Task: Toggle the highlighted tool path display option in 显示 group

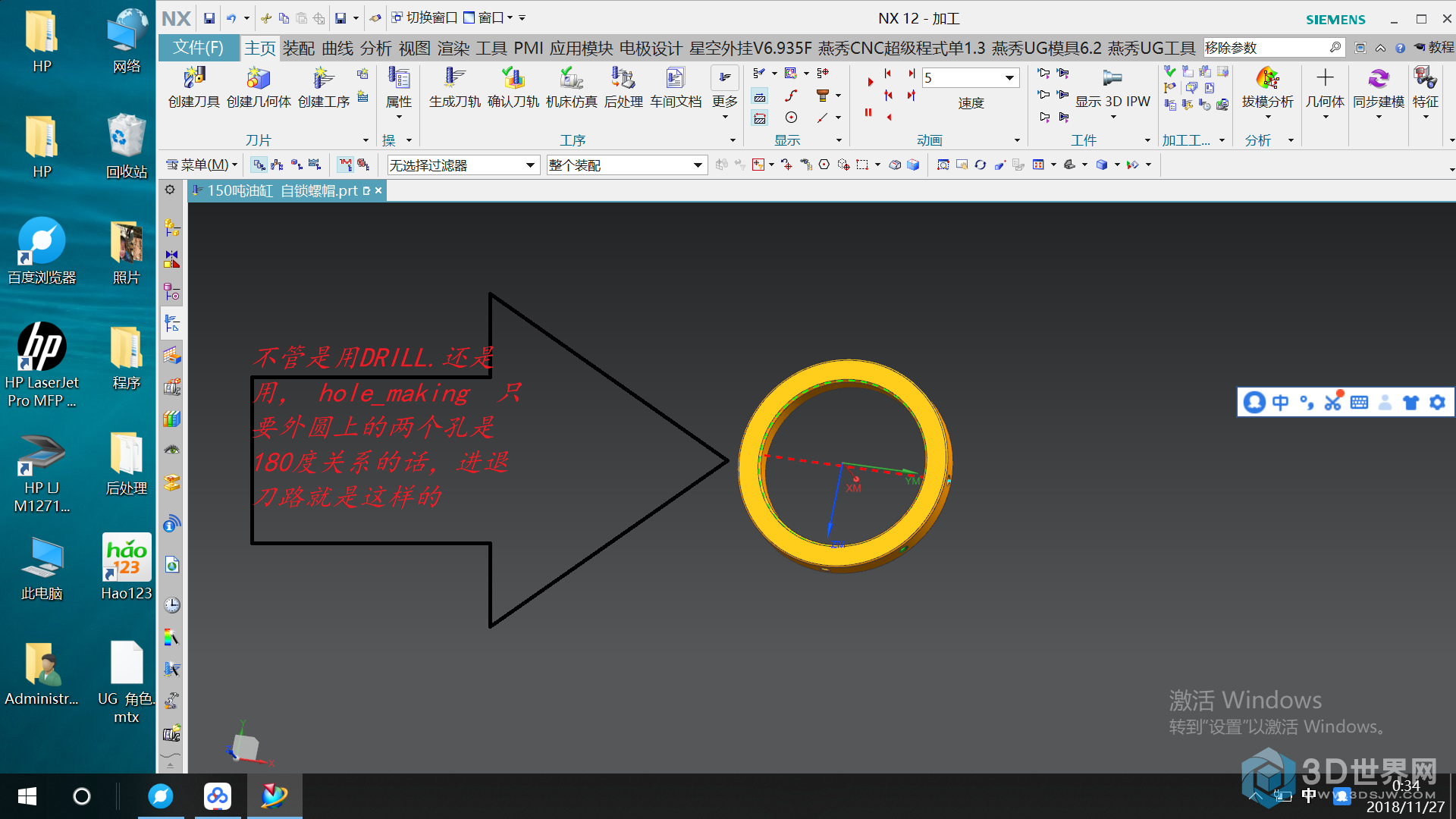Action: click(x=760, y=96)
